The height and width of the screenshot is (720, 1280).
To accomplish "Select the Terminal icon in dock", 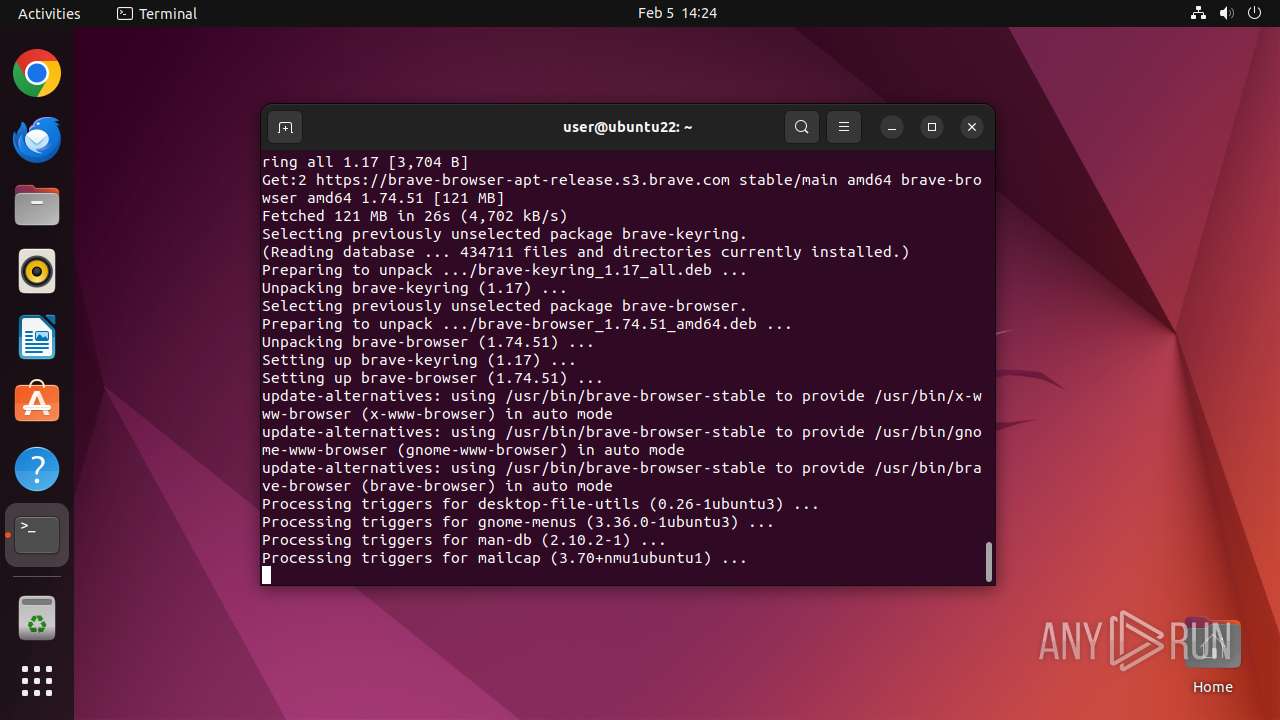I will click(x=37, y=535).
